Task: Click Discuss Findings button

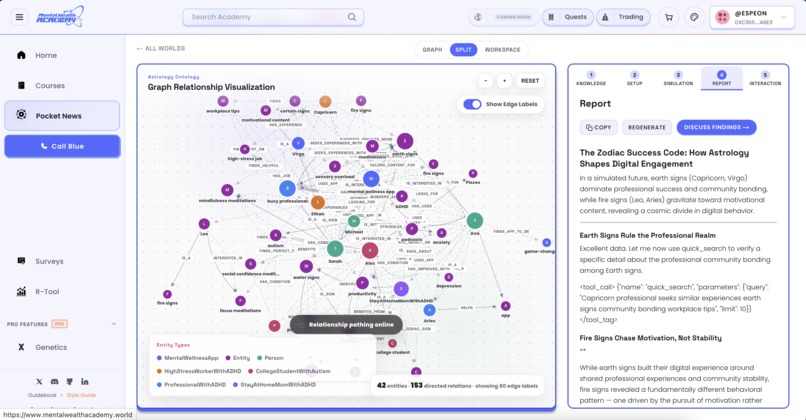Action: point(717,127)
